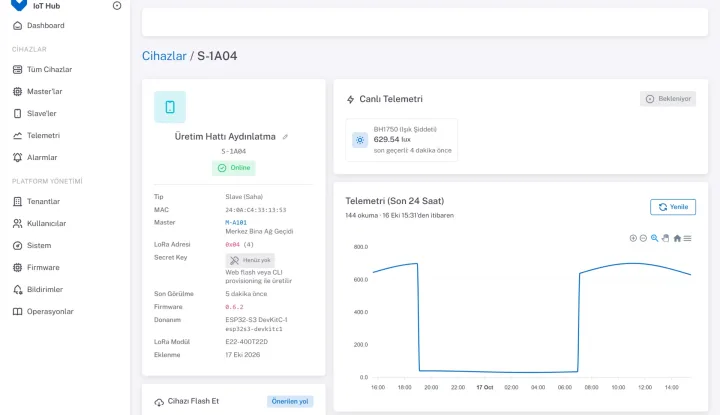Click the Henüz yok secret key badge

coord(250,260)
